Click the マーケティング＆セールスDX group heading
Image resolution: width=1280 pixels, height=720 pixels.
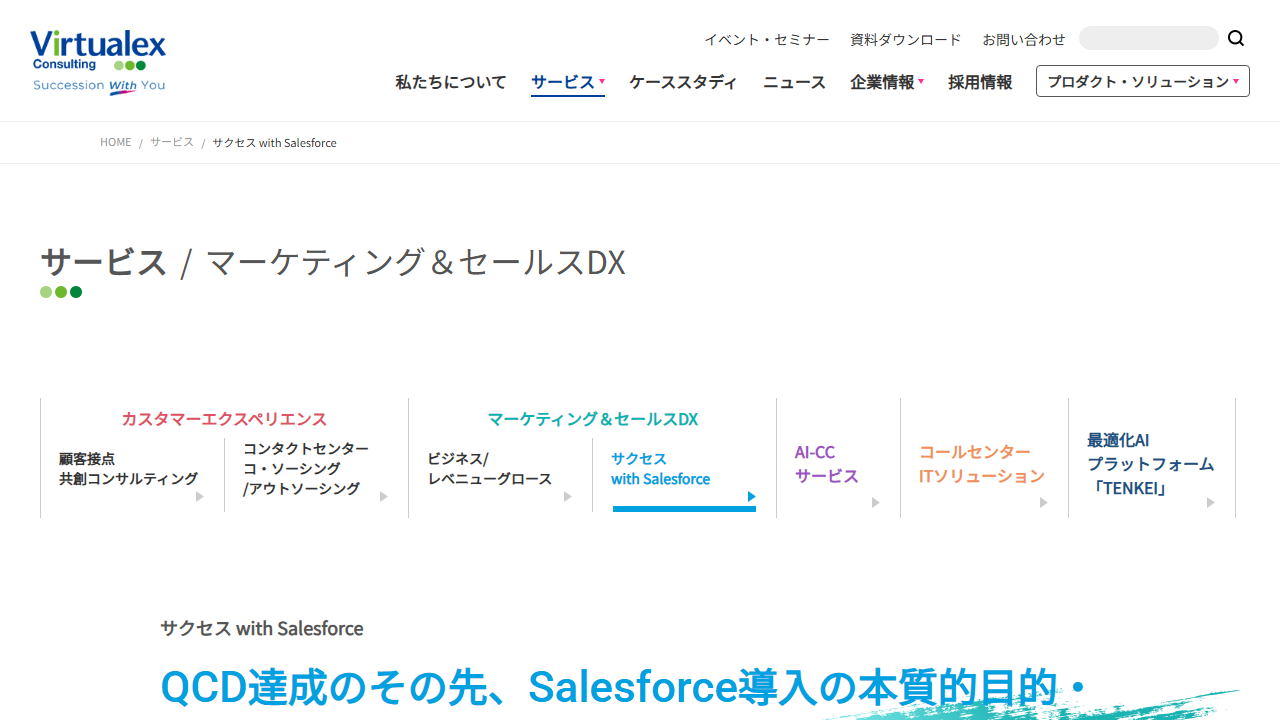click(592, 419)
